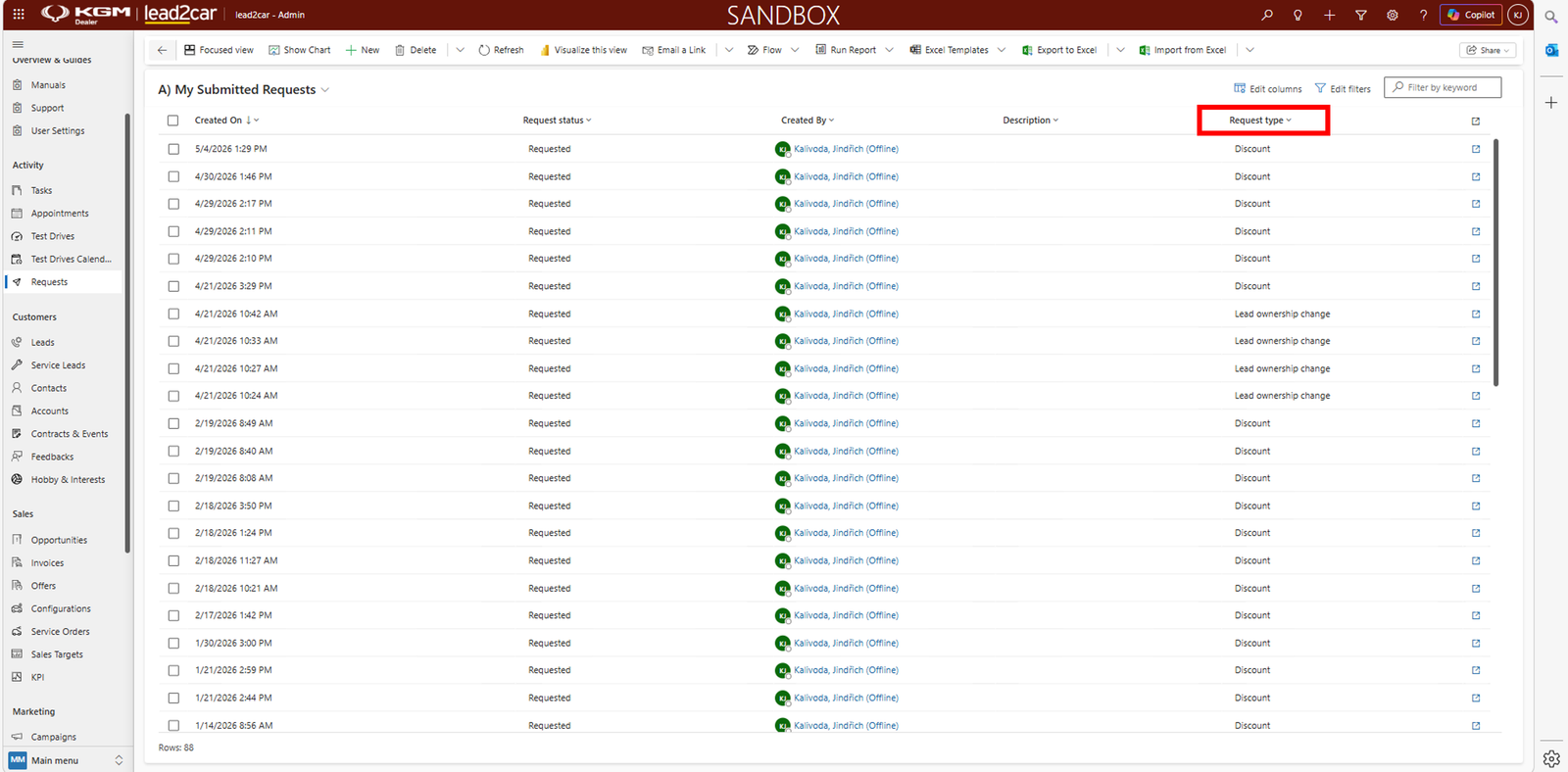Open the app launcher waffle icon
This screenshot has height=772, width=1568.
click(19, 15)
